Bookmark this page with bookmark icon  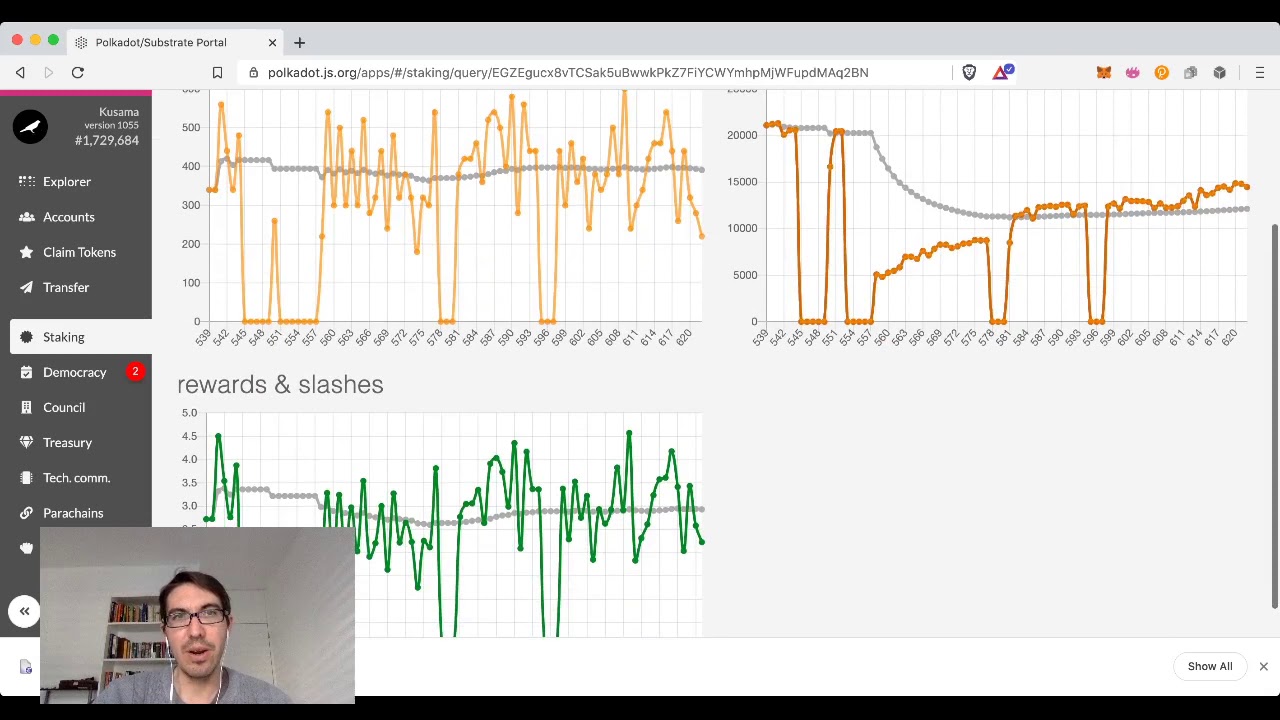tap(217, 72)
